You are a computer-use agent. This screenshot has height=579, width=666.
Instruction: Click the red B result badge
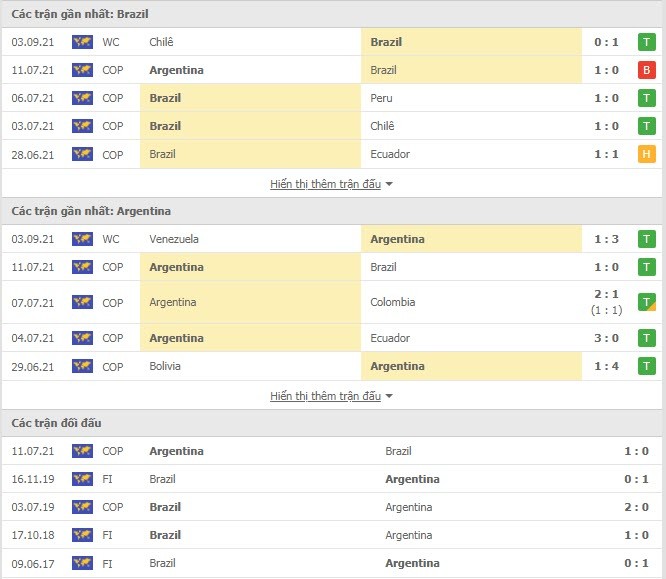pos(646,70)
